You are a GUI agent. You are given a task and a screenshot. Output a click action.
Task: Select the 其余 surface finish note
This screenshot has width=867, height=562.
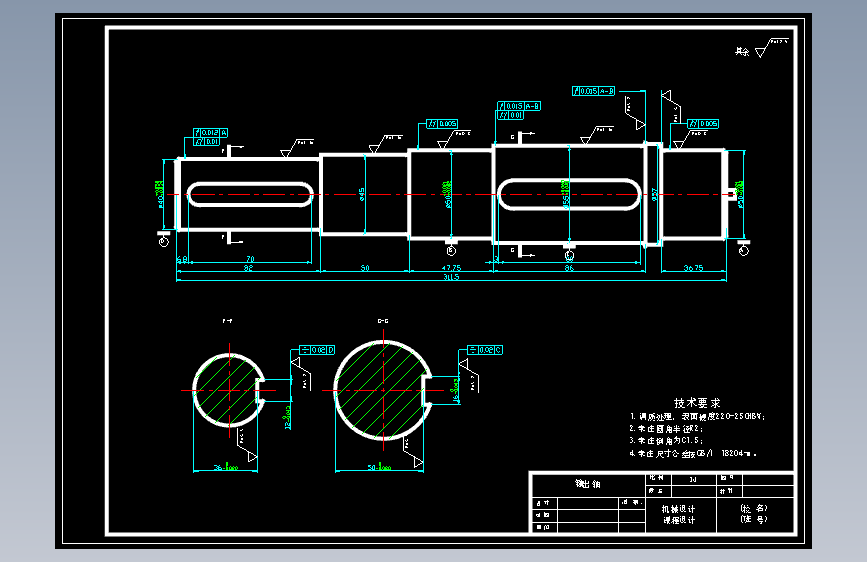coord(742,51)
